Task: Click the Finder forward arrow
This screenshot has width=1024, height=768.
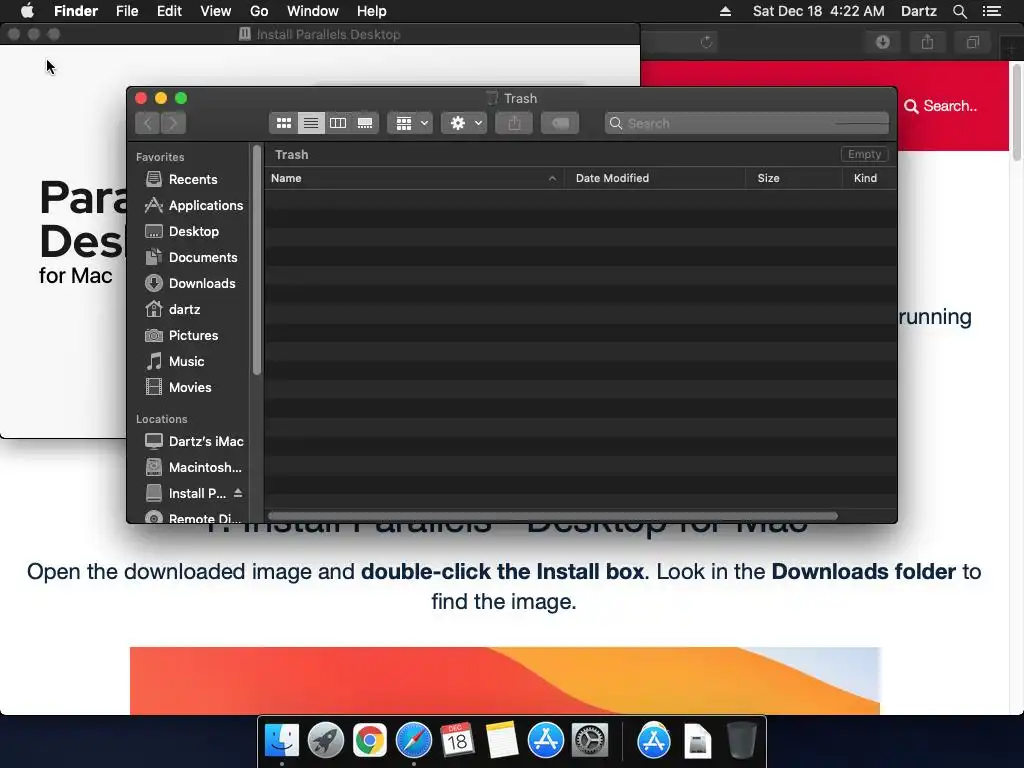Action: click(x=173, y=123)
